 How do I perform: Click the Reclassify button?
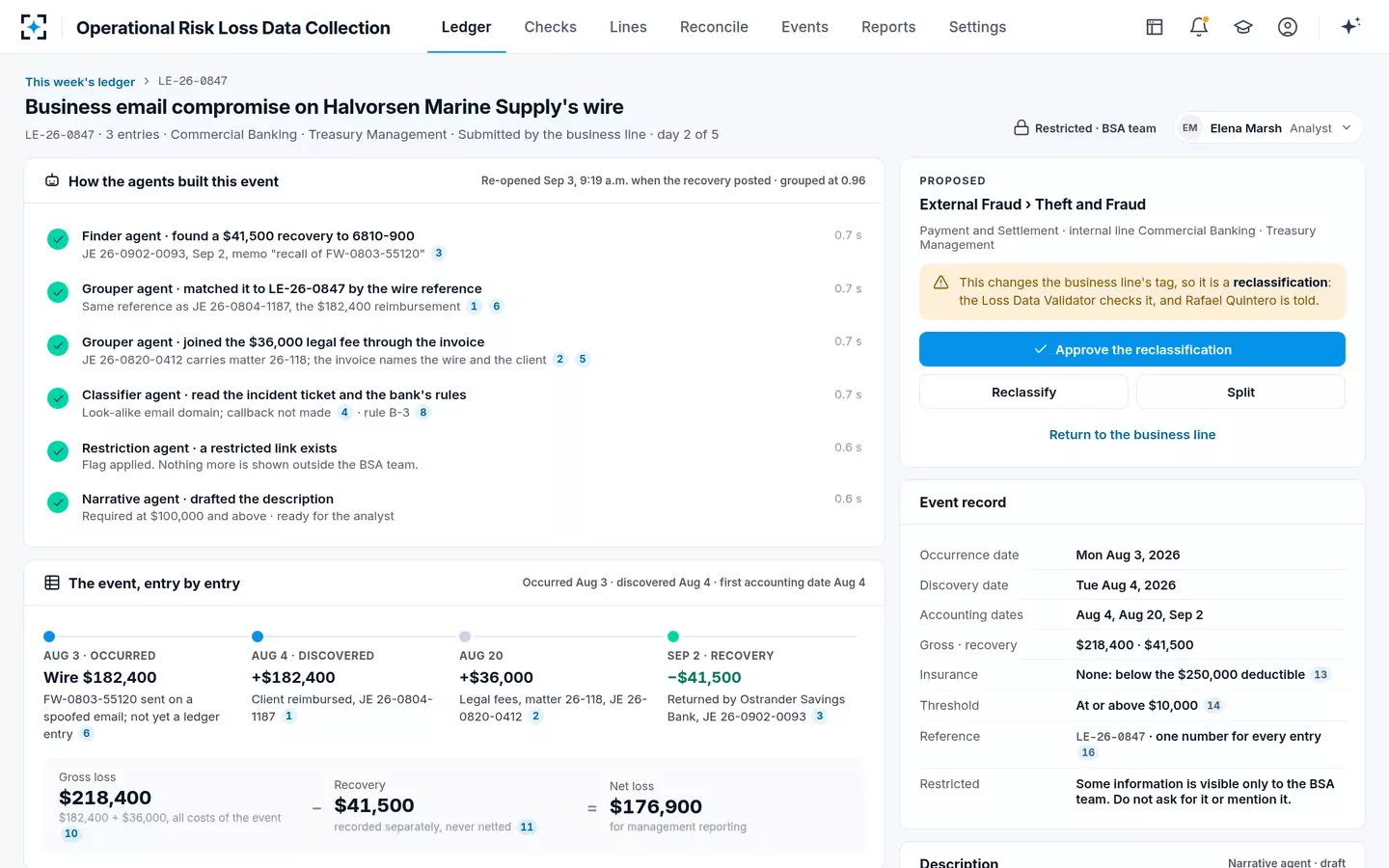1023,393
